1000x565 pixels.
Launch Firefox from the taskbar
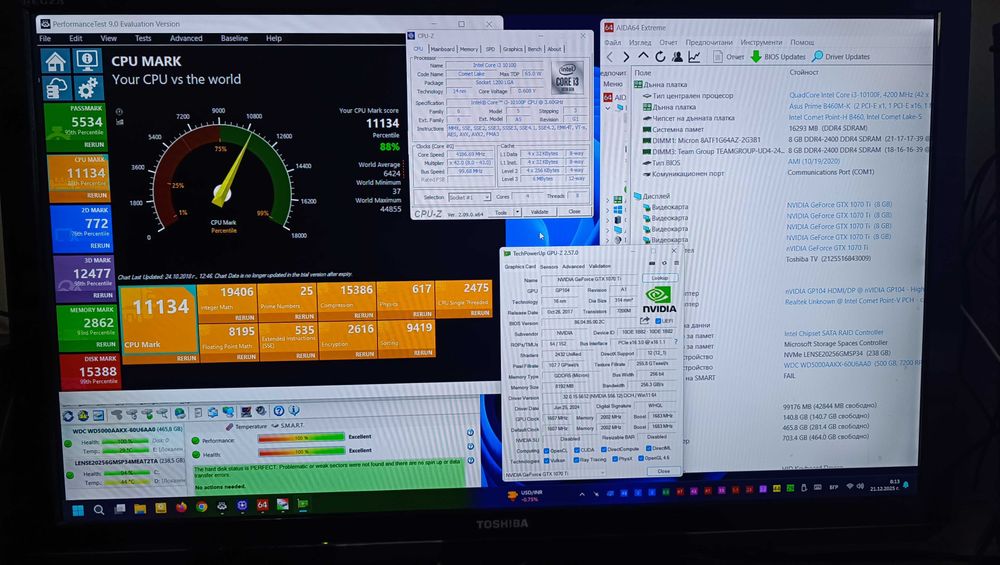coord(181,508)
